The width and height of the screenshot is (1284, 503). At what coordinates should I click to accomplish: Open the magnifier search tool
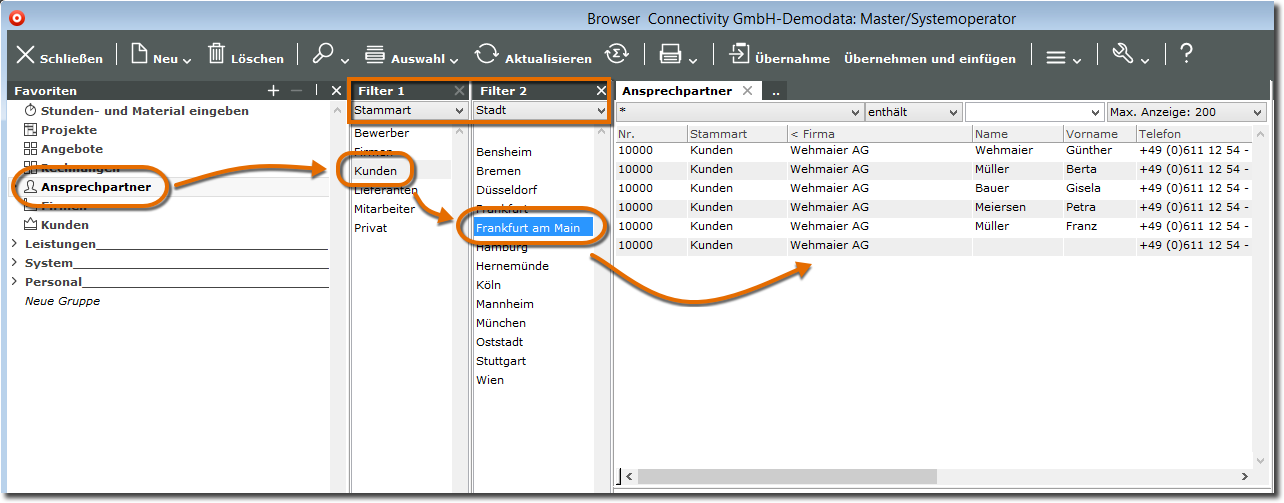[323, 56]
